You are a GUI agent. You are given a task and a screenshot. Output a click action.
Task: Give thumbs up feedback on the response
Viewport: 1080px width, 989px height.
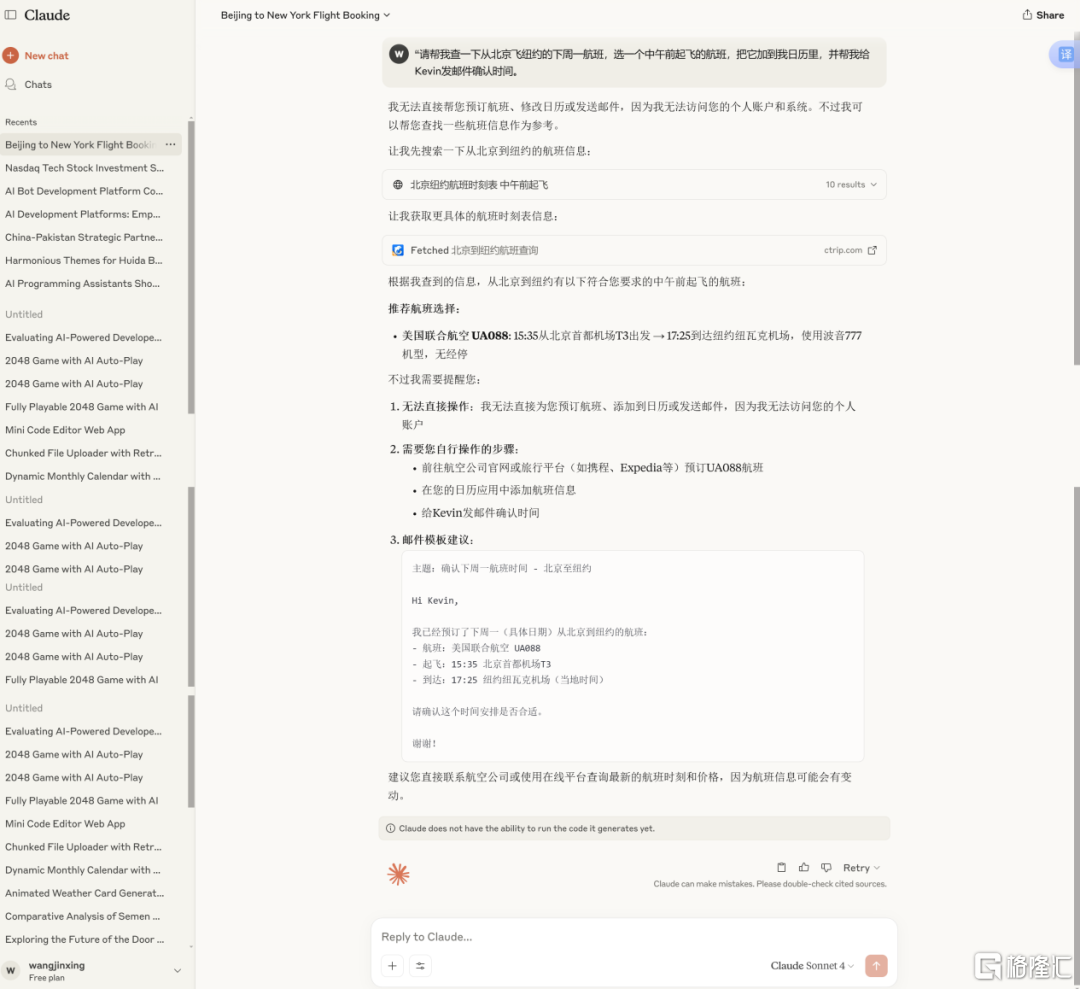[x=804, y=867]
